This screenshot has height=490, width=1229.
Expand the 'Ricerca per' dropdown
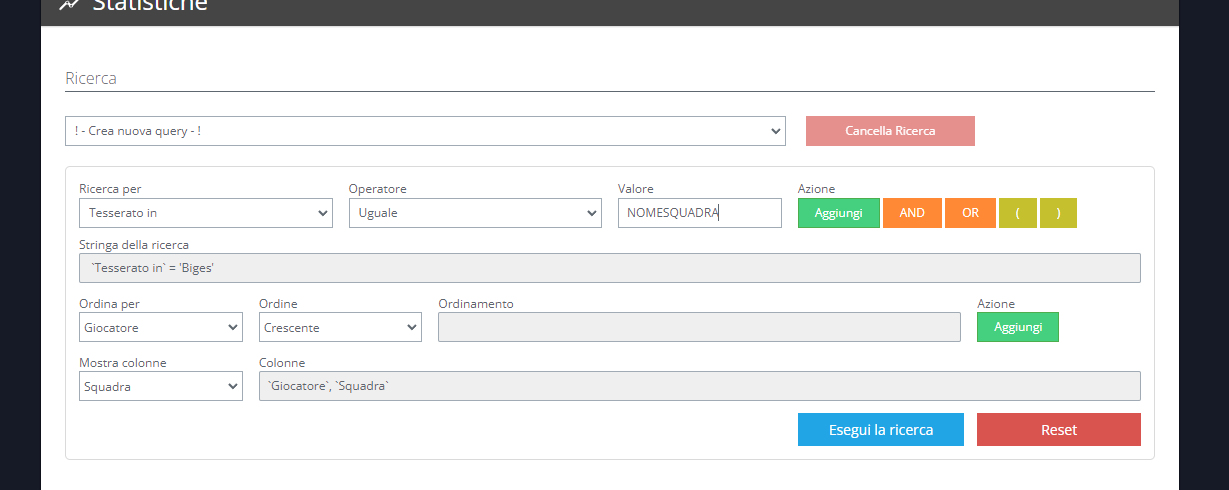pyautogui.click(x=205, y=213)
